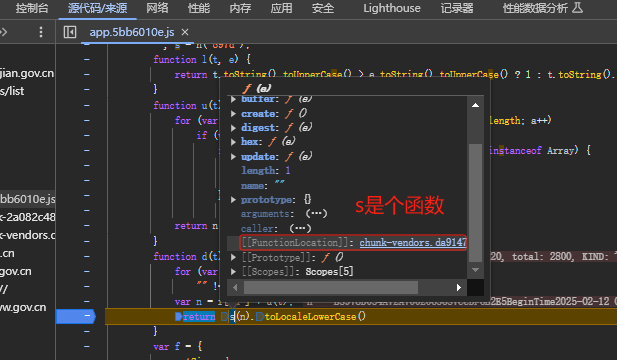This screenshot has height=360, width=617.
Task: Click the var f = { line
Action: [x=177, y=347]
